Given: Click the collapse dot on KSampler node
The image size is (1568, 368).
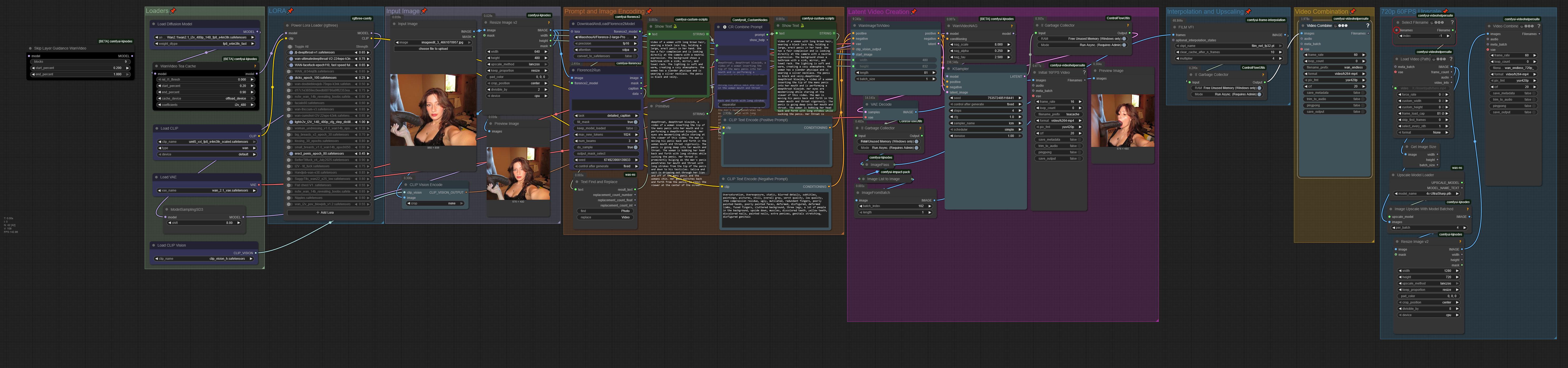Looking at the screenshot, I should (x=949, y=69).
